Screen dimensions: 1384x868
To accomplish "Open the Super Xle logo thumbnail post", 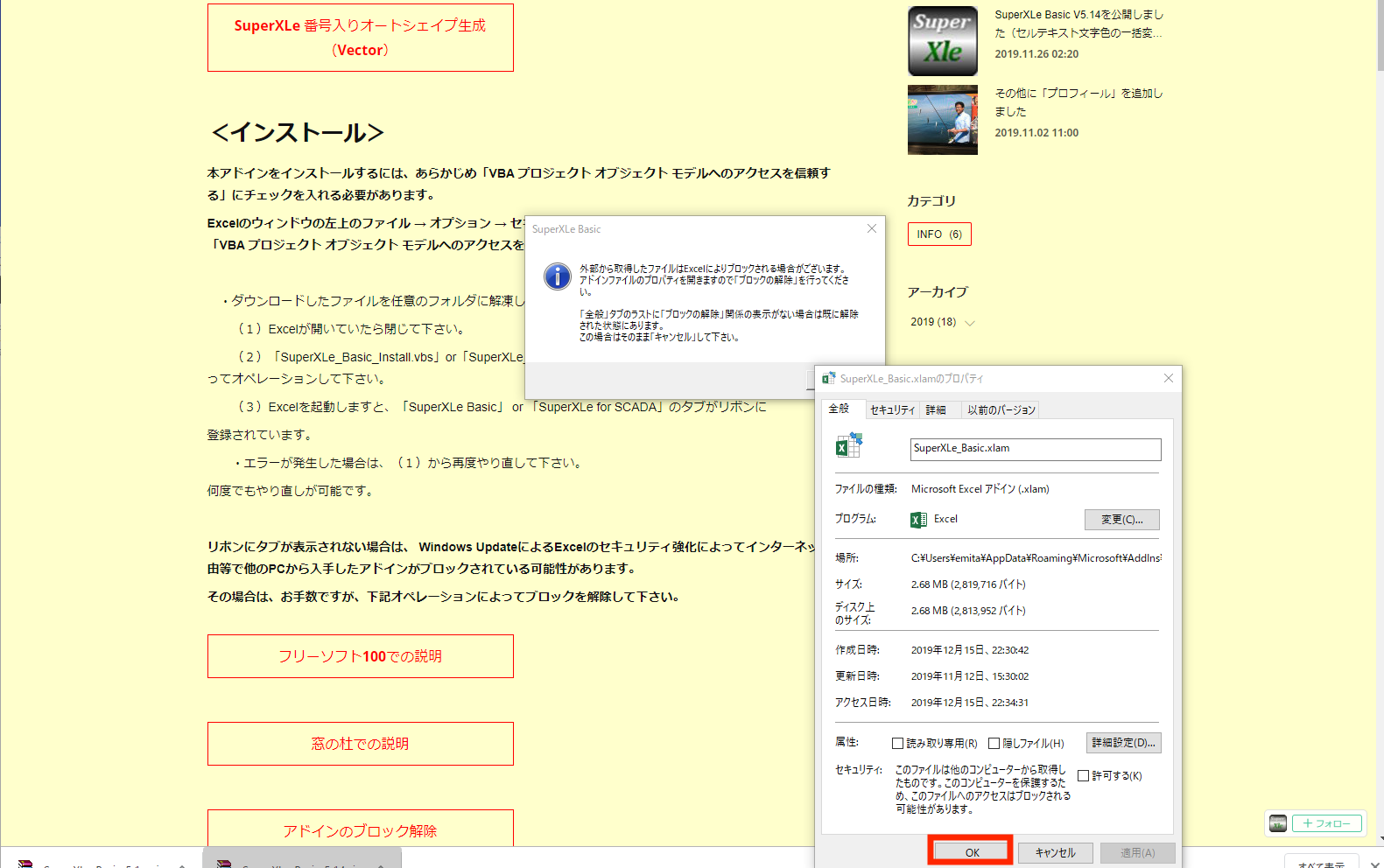I will pos(942,40).
